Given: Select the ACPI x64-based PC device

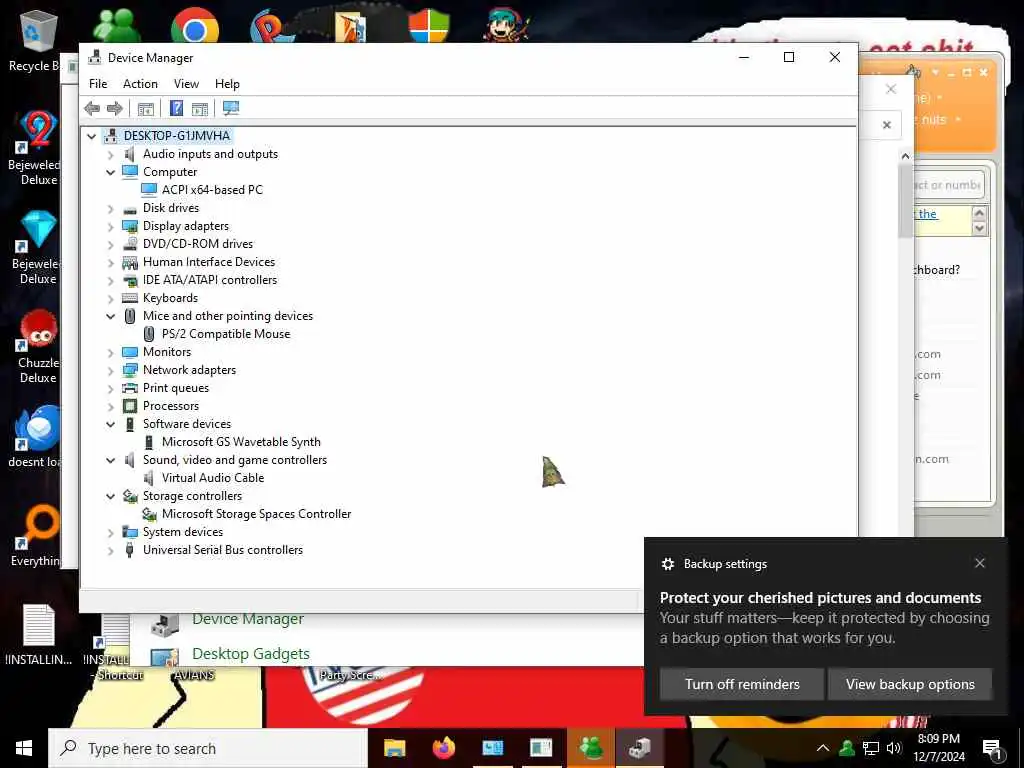Looking at the screenshot, I should tap(212, 190).
